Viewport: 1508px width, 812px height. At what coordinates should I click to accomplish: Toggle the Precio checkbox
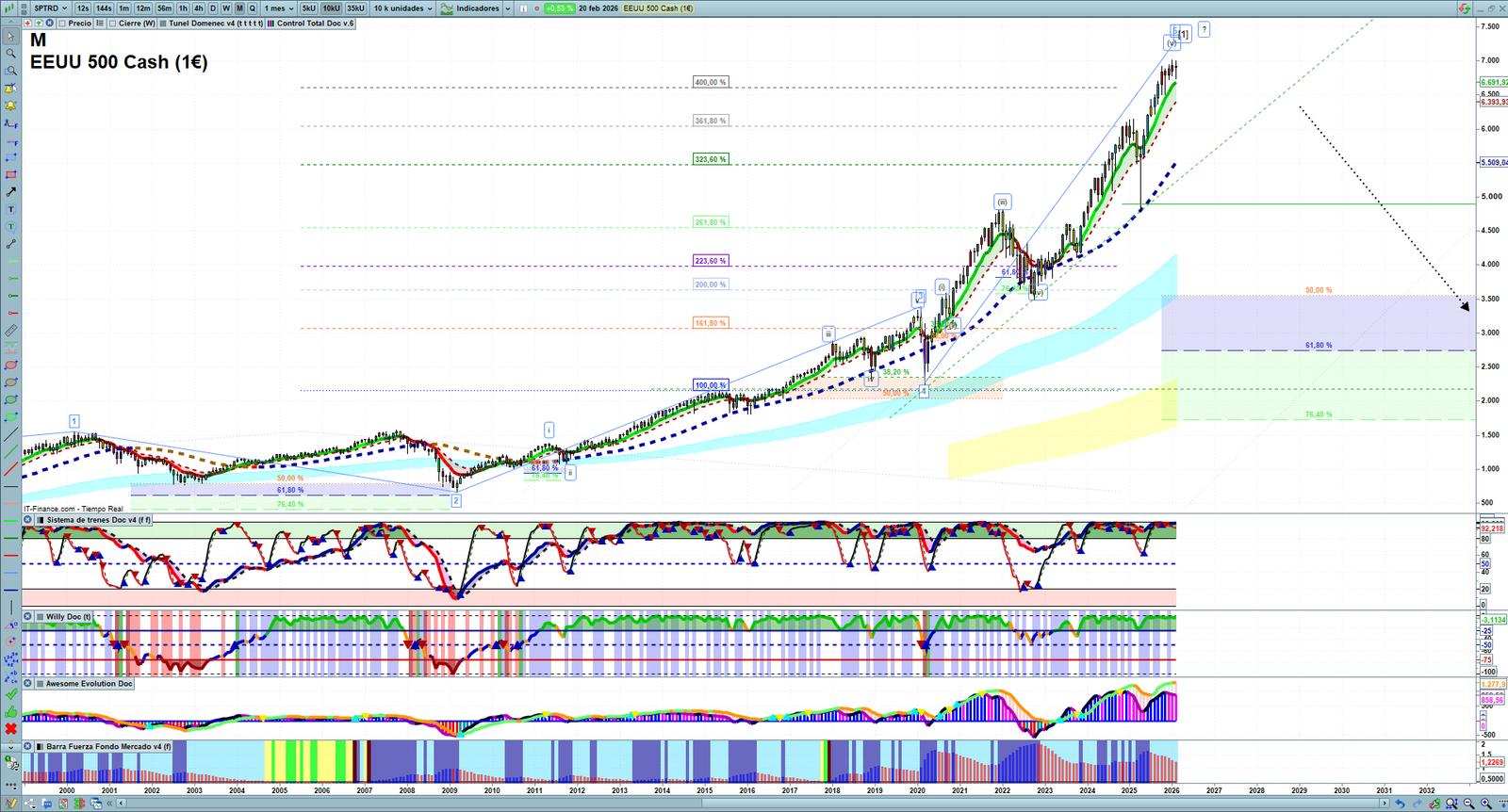62,24
